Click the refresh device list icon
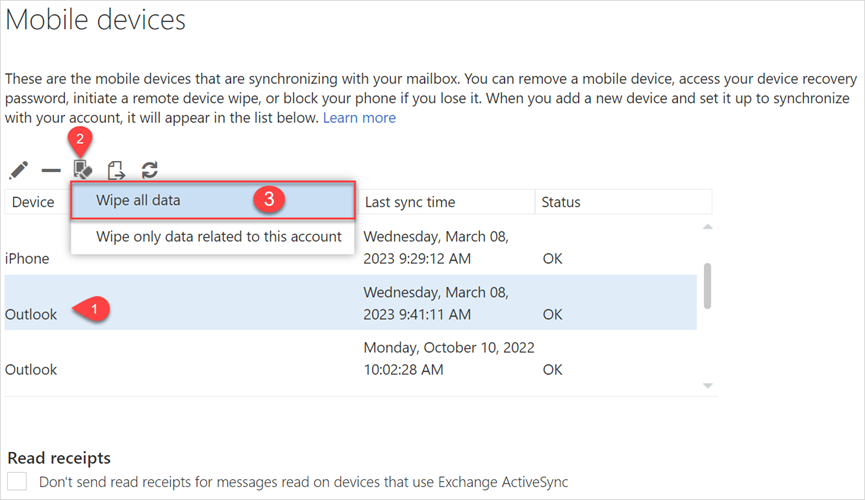Image resolution: width=865 pixels, height=500 pixels. pos(149,171)
